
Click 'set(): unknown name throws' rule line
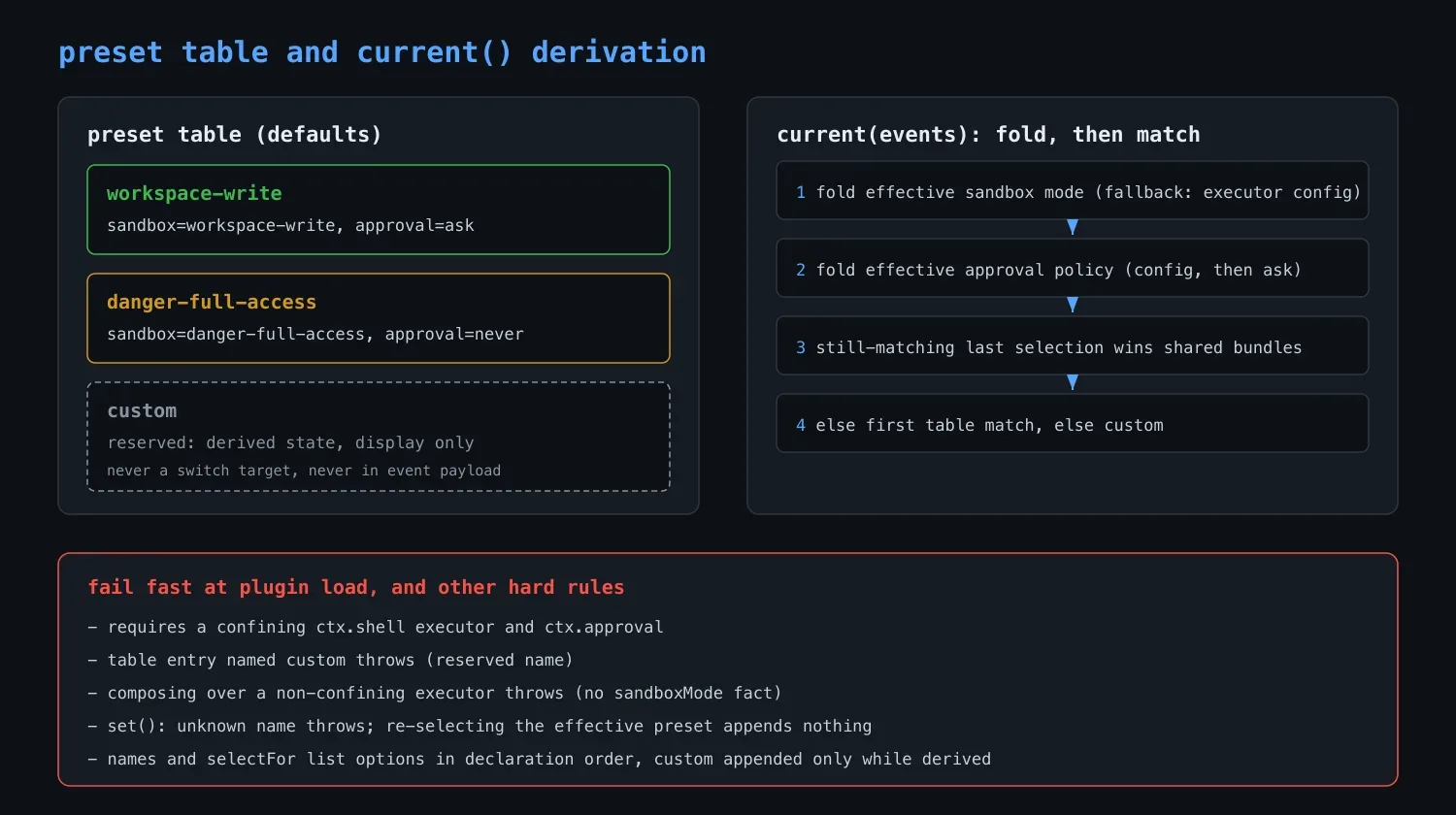pos(480,726)
